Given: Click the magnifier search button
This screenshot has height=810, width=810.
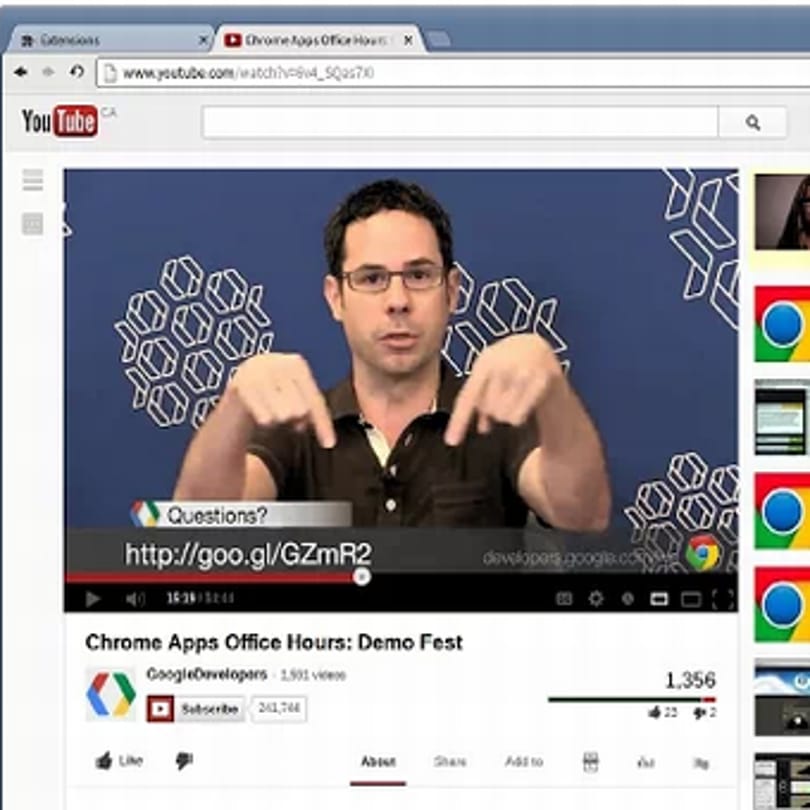Looking at the screenshot, I should (x=753, y=122).
